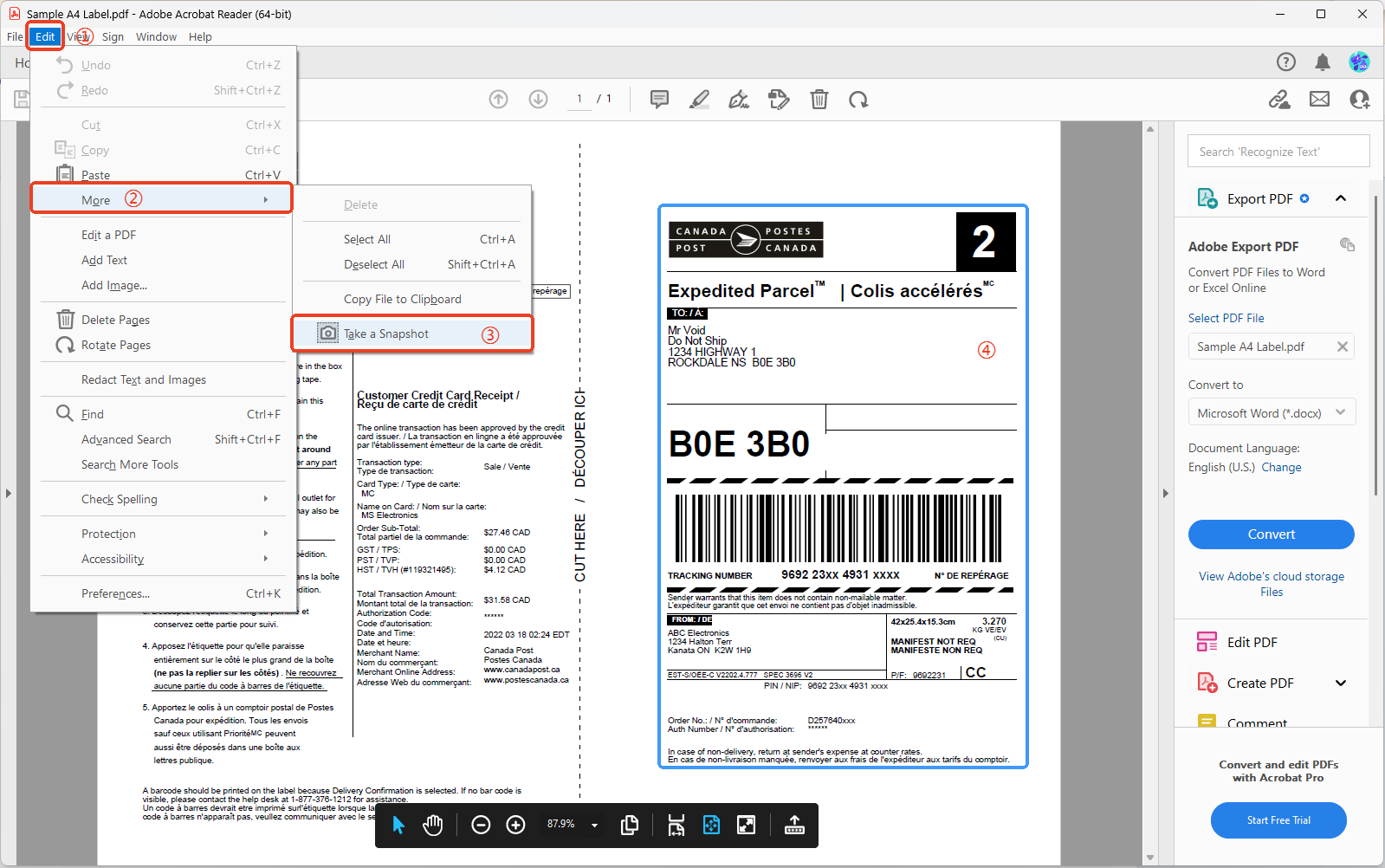This screenshot has height=868, width=1385.
Task: Remove the Sample A4 Label.pdf selected file
Action: pyautogui.click(x=1343, y=347)
